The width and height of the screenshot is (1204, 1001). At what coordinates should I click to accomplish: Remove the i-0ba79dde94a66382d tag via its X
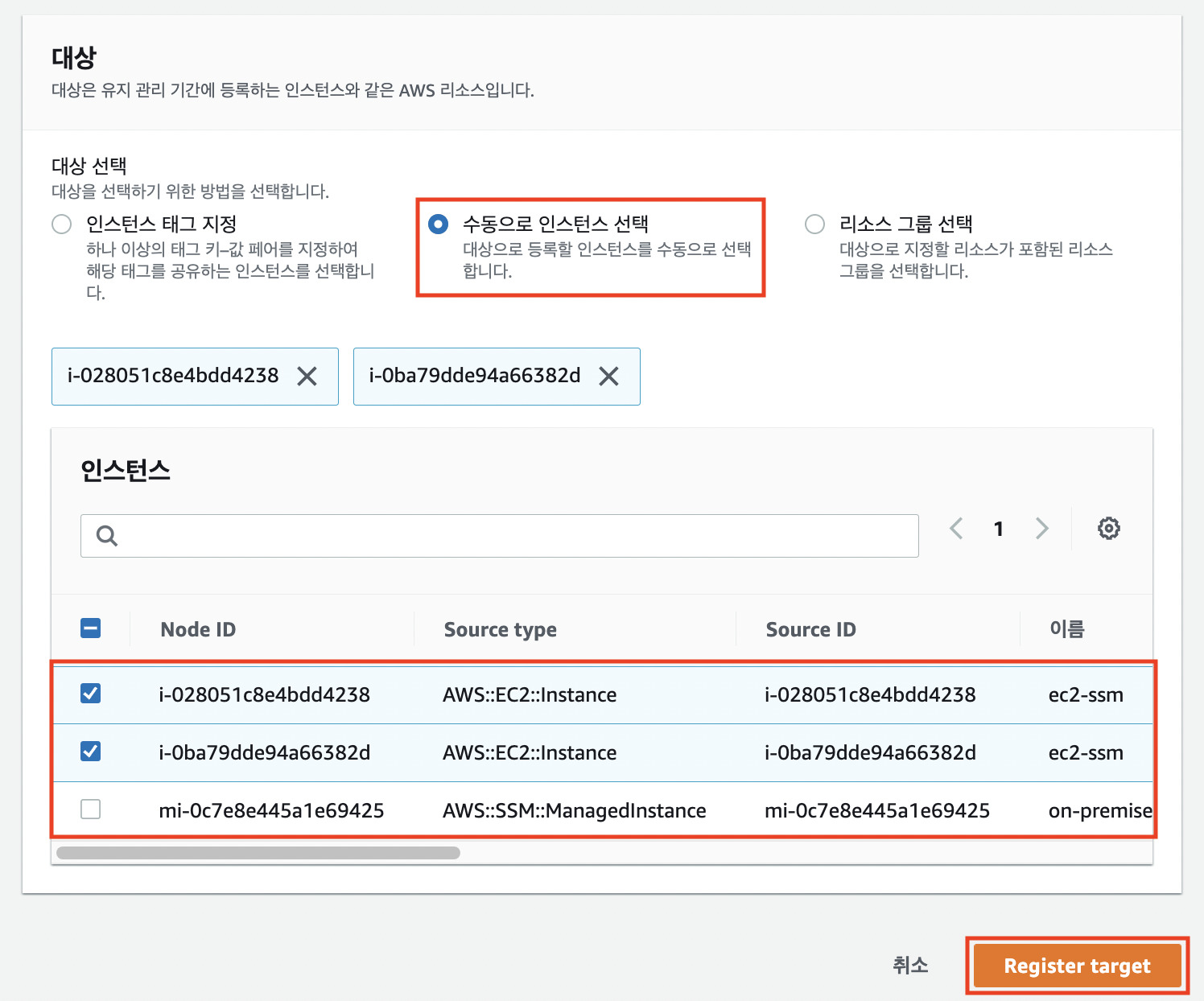[x=609, y=377]
